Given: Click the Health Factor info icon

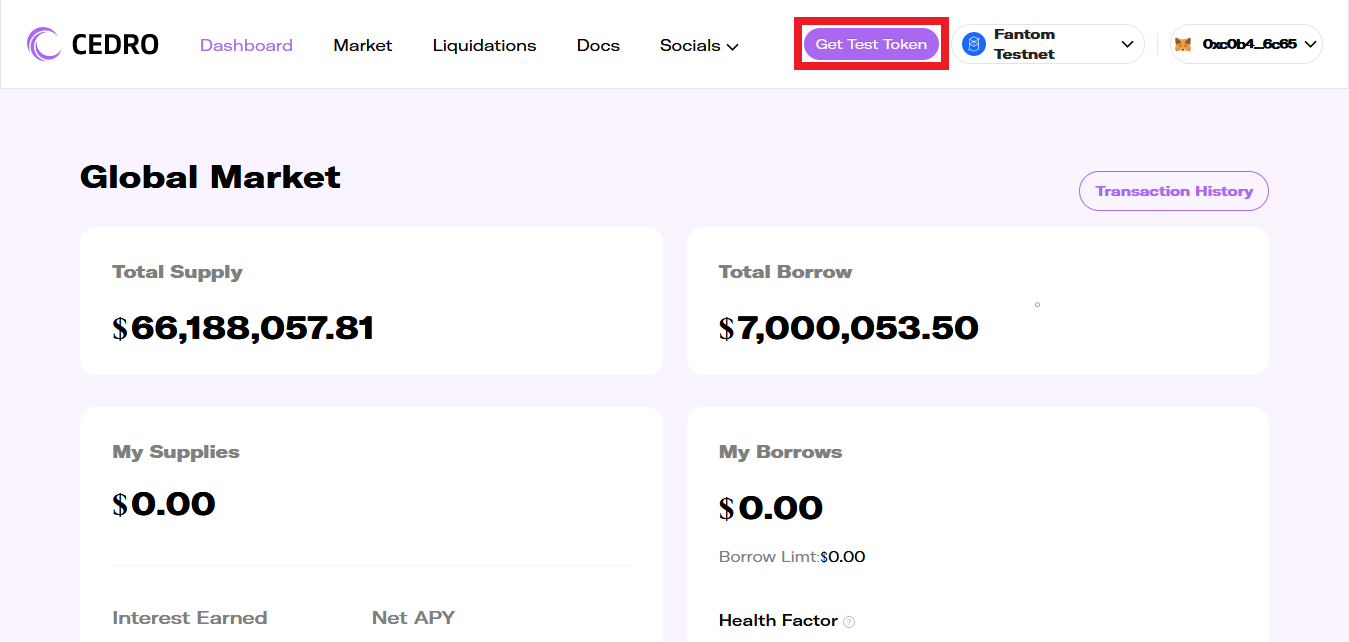Looking at the screenshot, I should 849,622.
